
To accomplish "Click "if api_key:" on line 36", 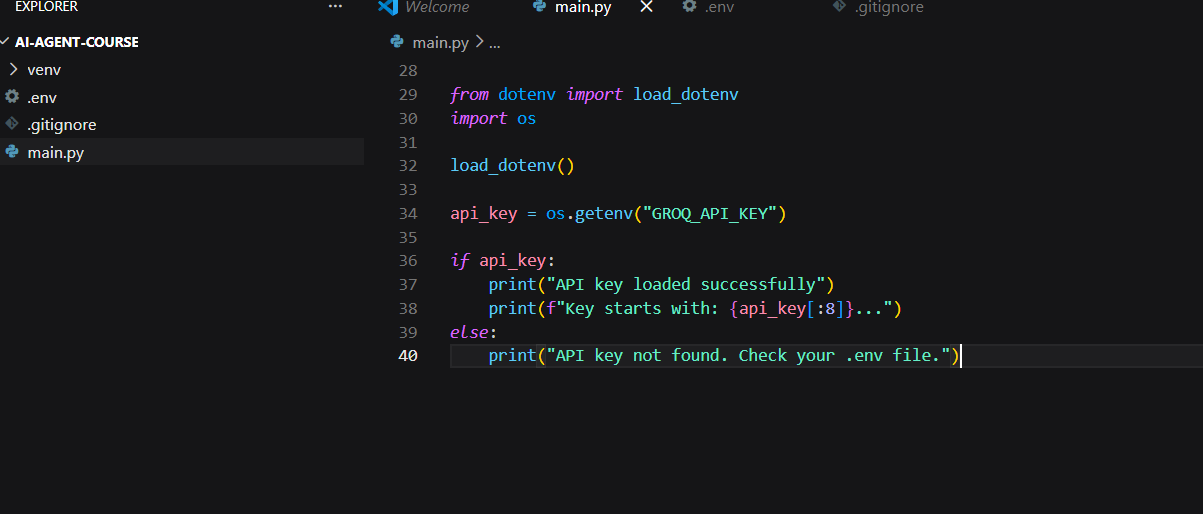I will point(502,261).
